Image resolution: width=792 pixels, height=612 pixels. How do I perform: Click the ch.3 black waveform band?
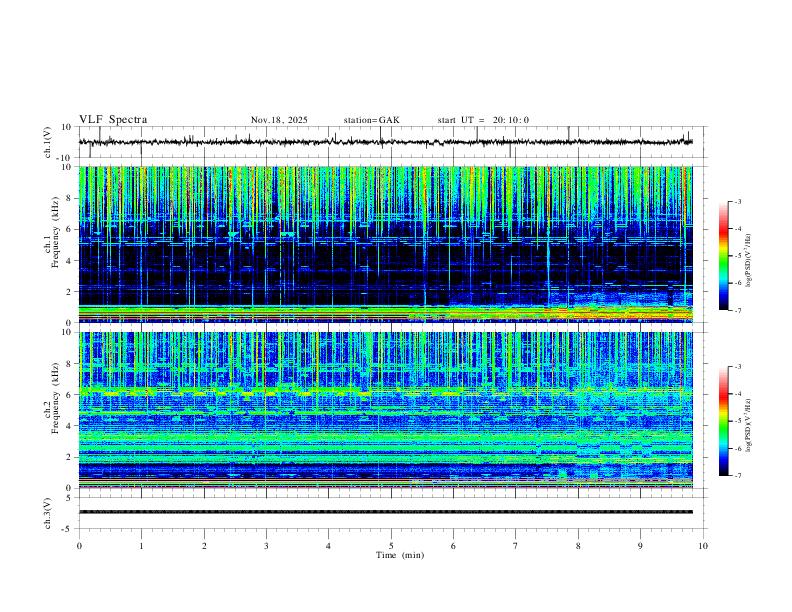(x=385, y=512)
